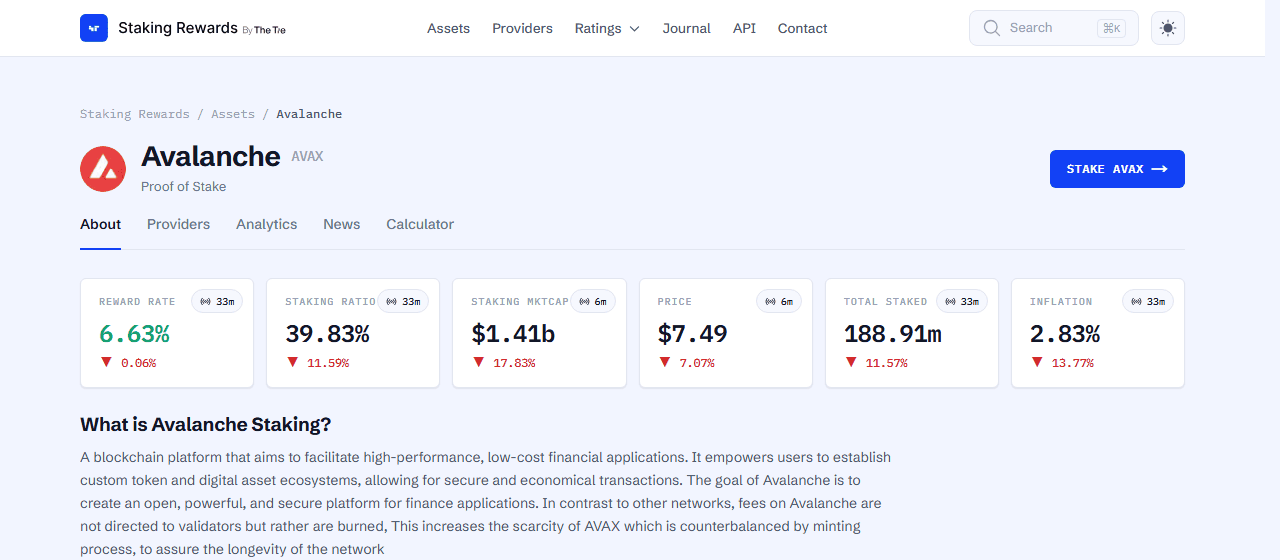
Task: Click the red down arrow beside 11.59%
Action: pyautogui.click(x=292, y=362)
